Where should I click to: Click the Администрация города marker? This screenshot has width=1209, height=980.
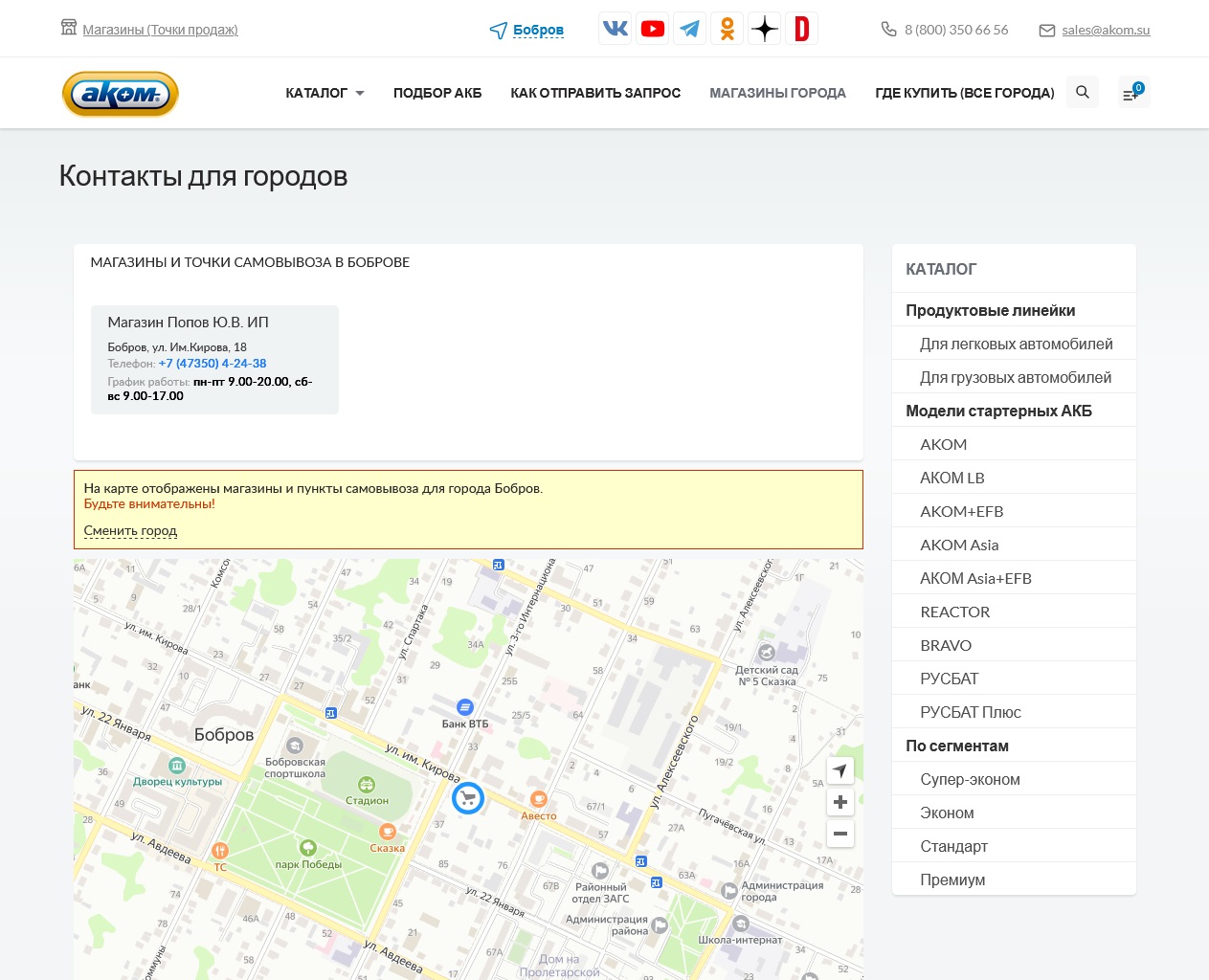pyautogui.click(x=728, y=891)
